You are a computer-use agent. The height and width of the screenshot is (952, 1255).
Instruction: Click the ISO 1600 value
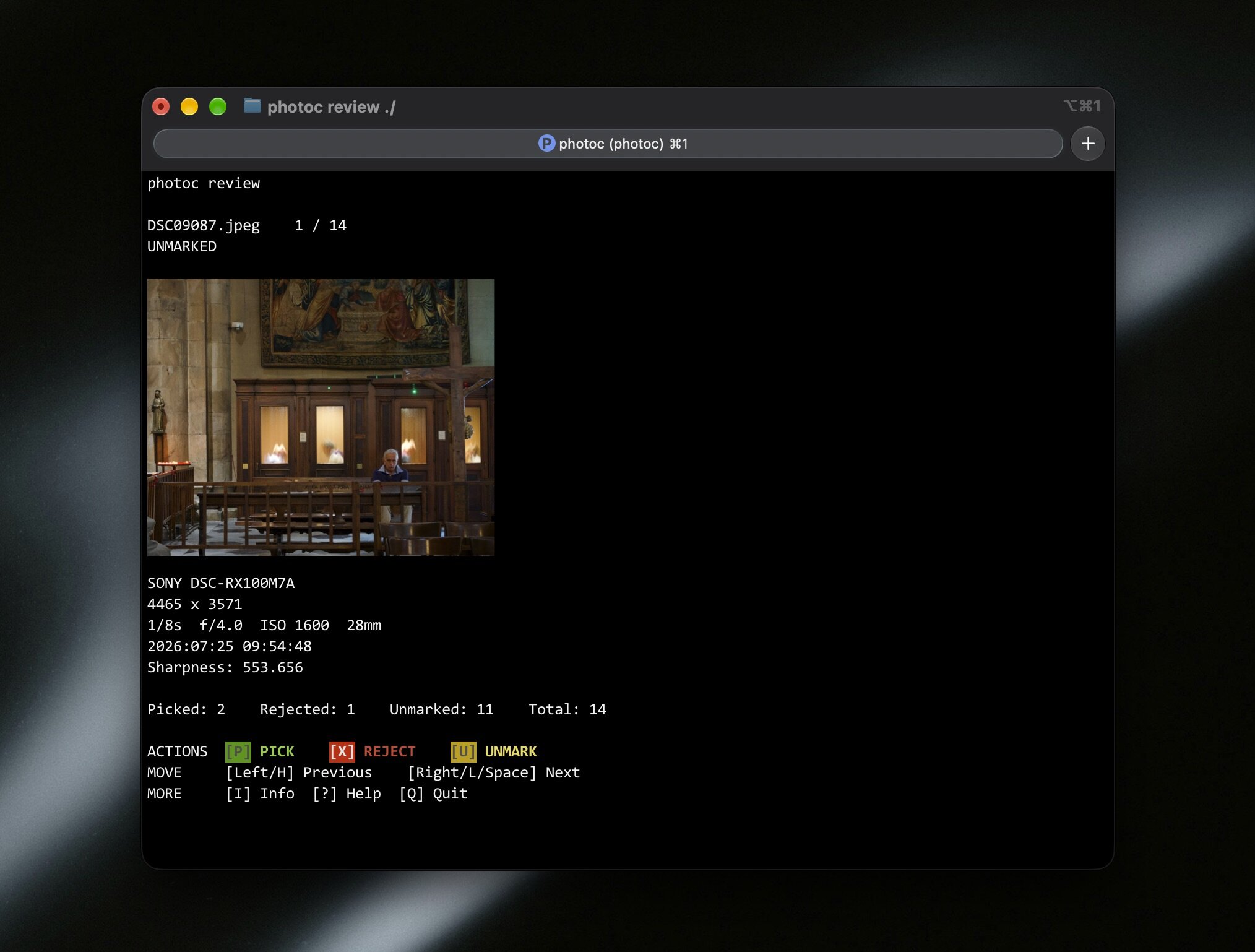coord(295,625)
